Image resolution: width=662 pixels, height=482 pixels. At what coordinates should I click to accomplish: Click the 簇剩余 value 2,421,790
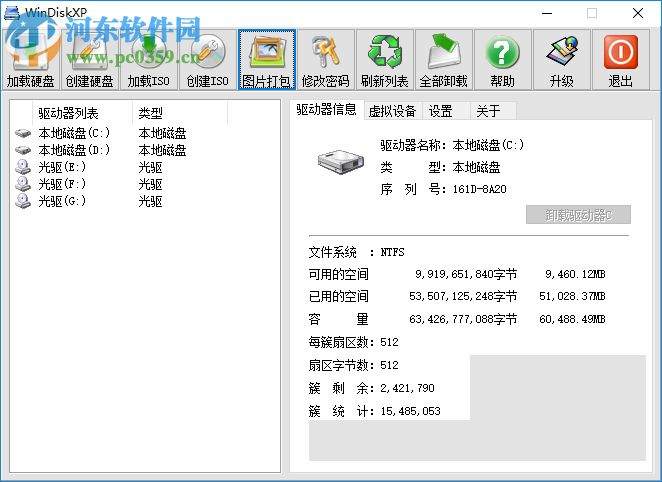point(407,388)
